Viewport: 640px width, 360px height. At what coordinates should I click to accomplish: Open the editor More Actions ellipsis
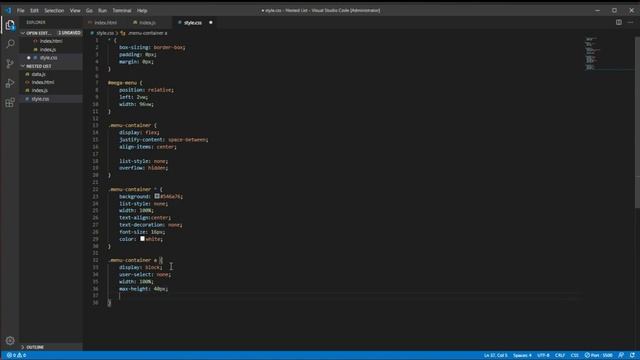pos(631,22)
